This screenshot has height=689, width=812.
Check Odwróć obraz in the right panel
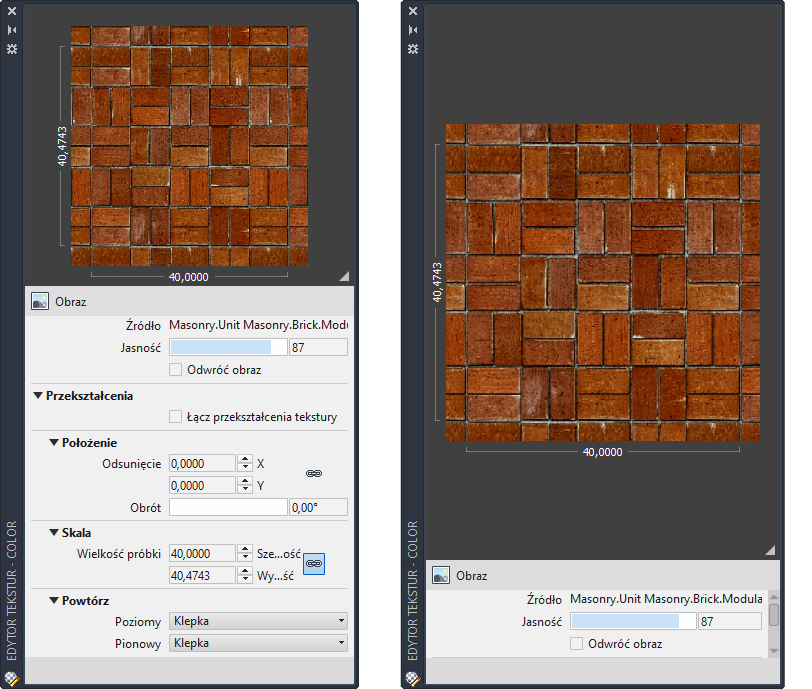coord(576,644)
